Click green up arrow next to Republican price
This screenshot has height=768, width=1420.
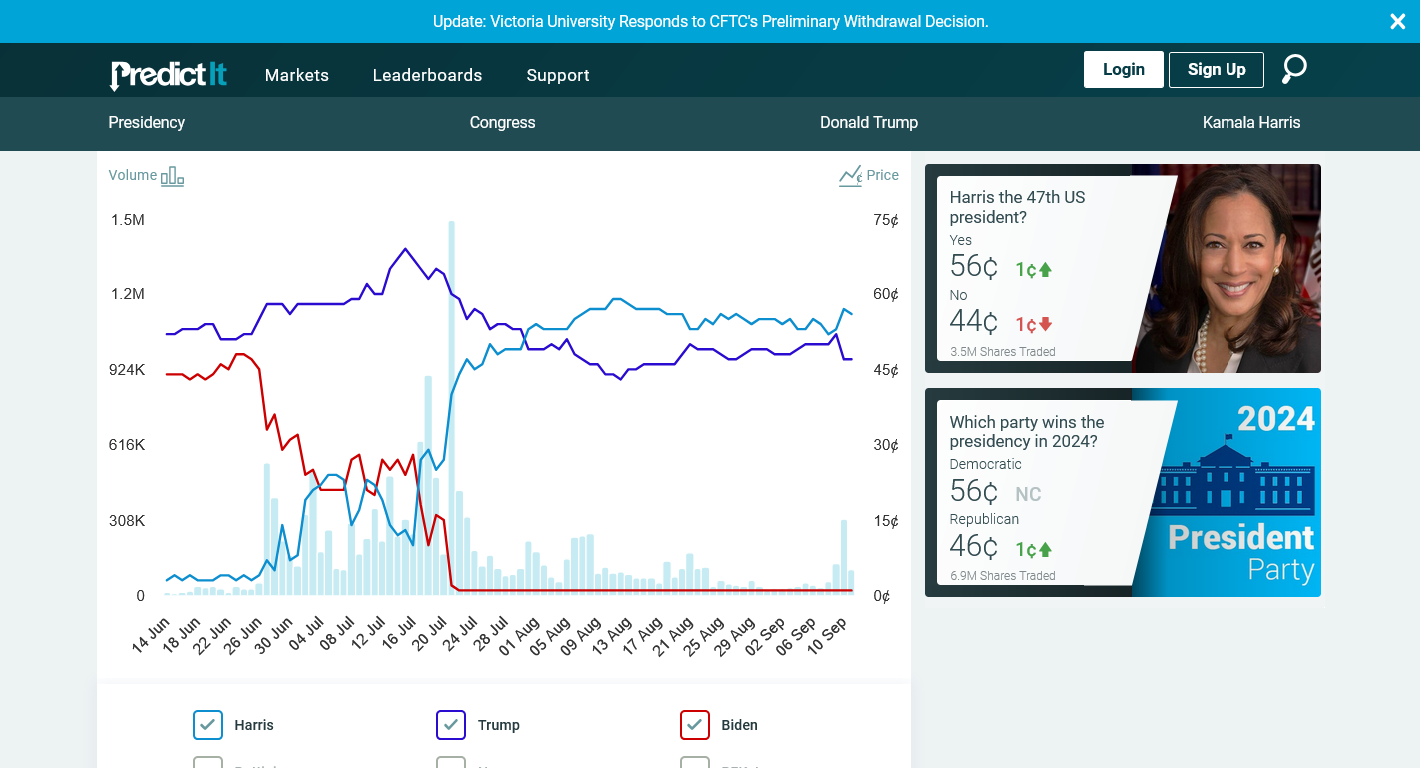(1045, 549)
